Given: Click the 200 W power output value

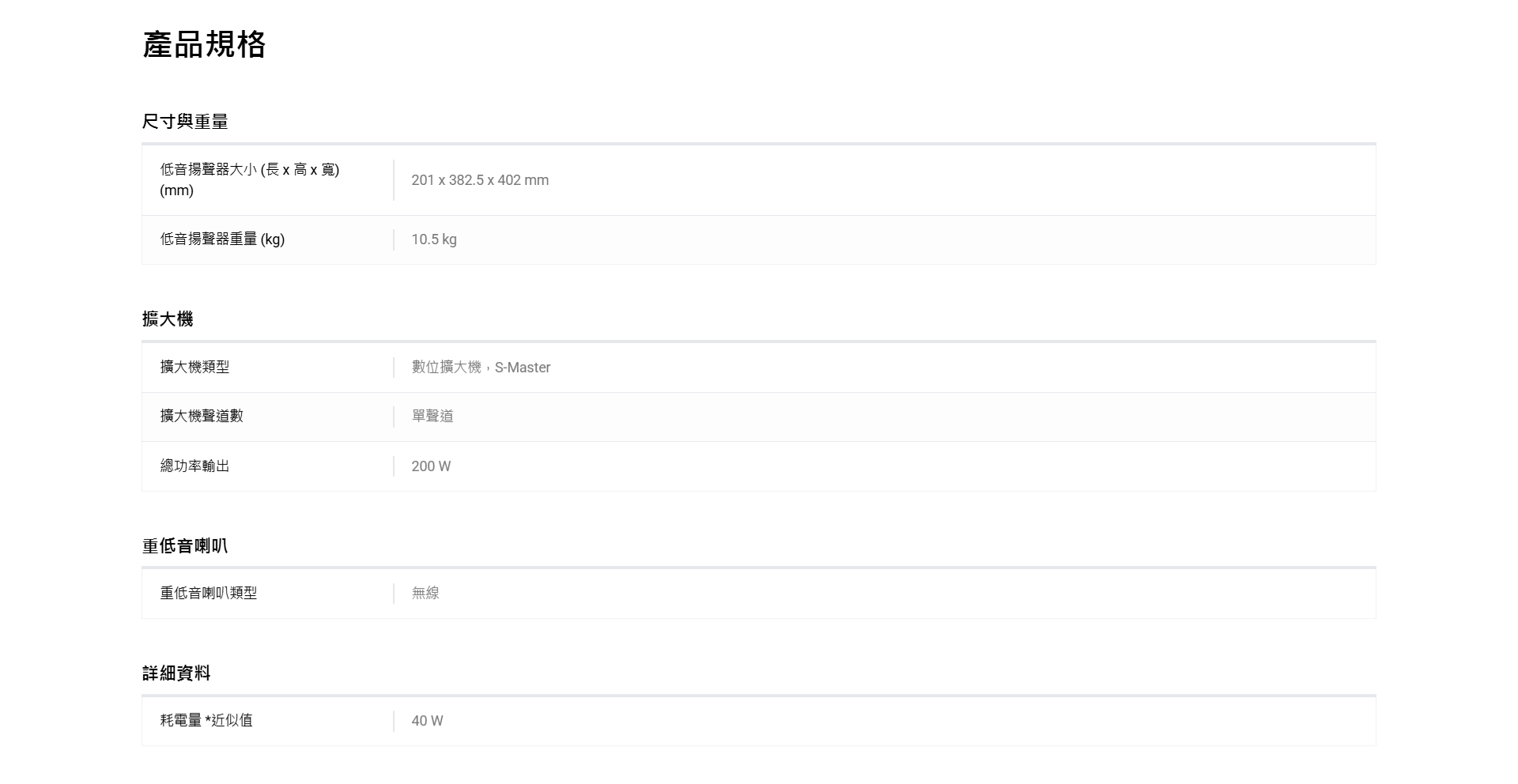Looking at the screenshot, I should 431,466.
